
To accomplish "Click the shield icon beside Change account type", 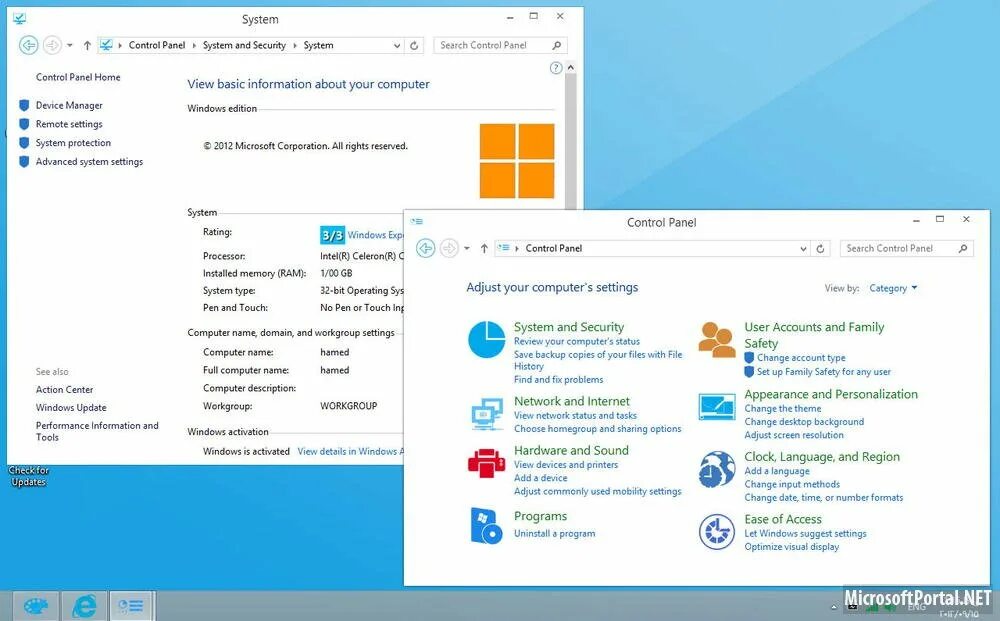I will pos(749,358).
